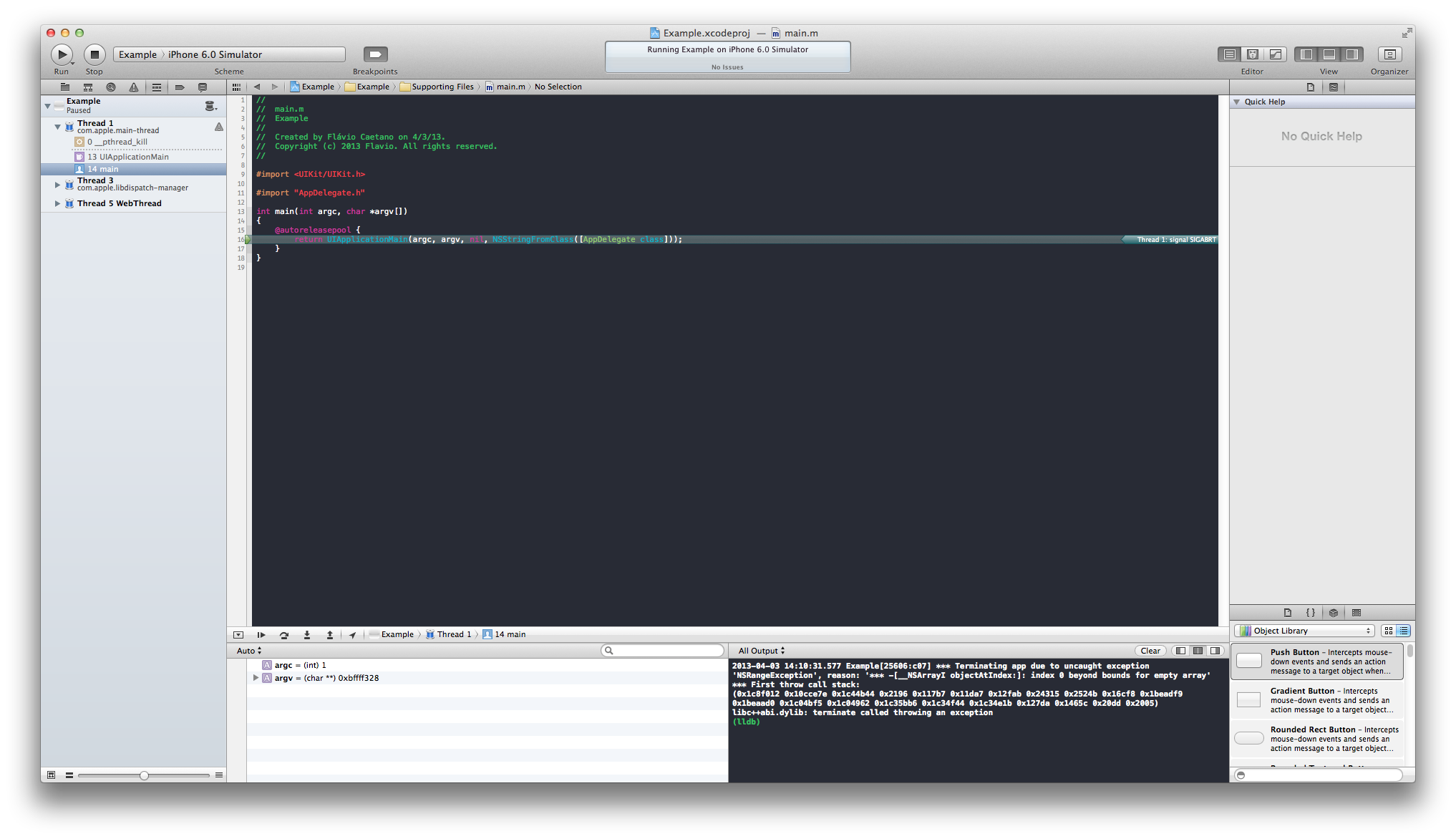
Task: Open the Object Library dropdown
Action: 1304,631
